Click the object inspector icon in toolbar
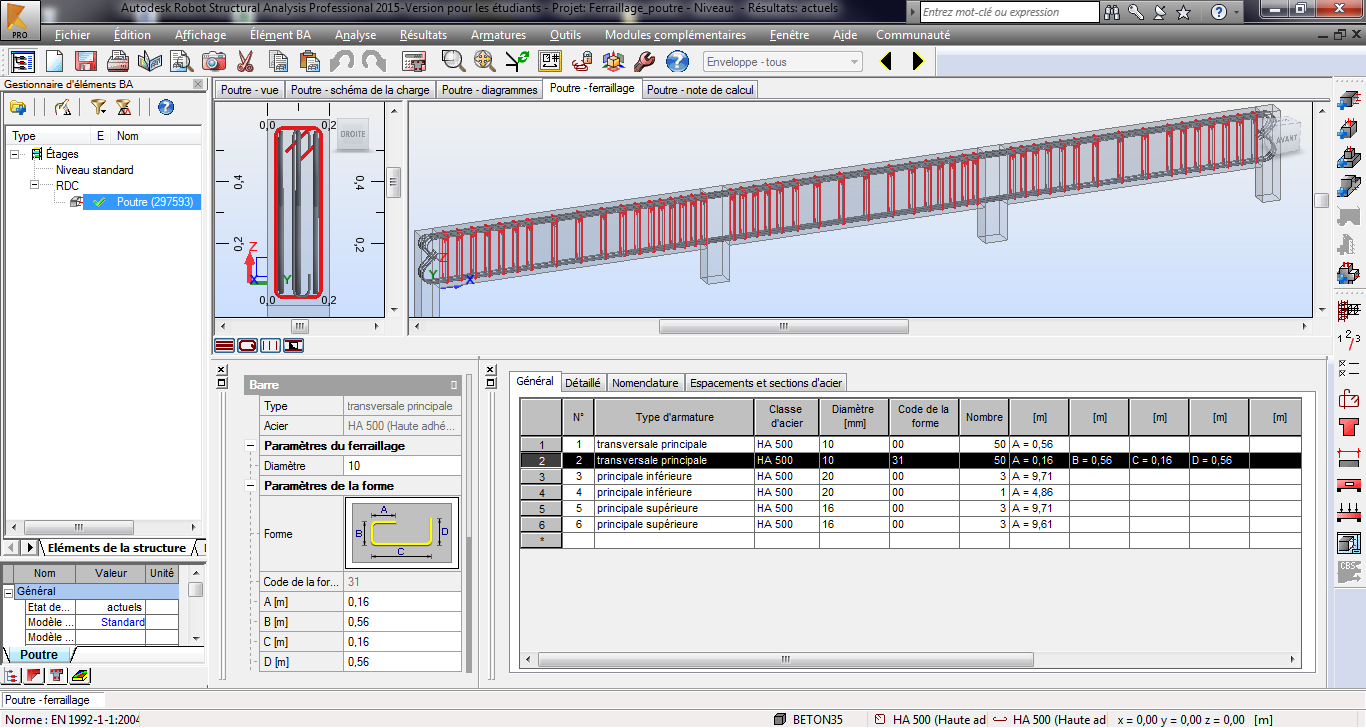The width and height of the screenshot is (1366, 728). click(x=22, y=61)
